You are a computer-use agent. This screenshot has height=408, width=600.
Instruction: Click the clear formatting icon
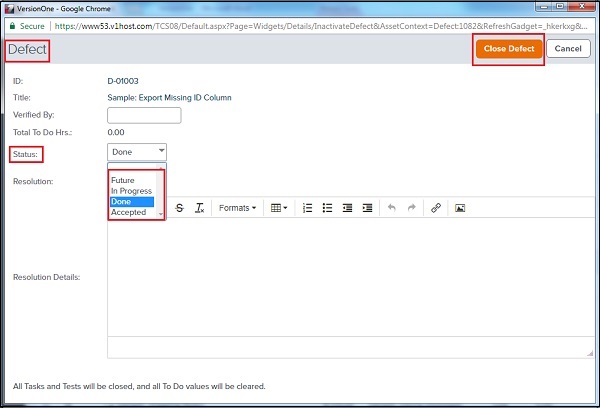[x=199, y=208]
